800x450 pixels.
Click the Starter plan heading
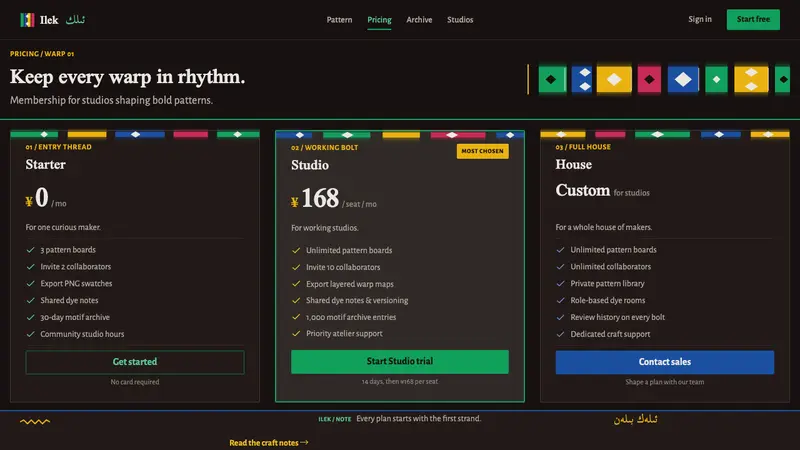[x=45, y=165]
